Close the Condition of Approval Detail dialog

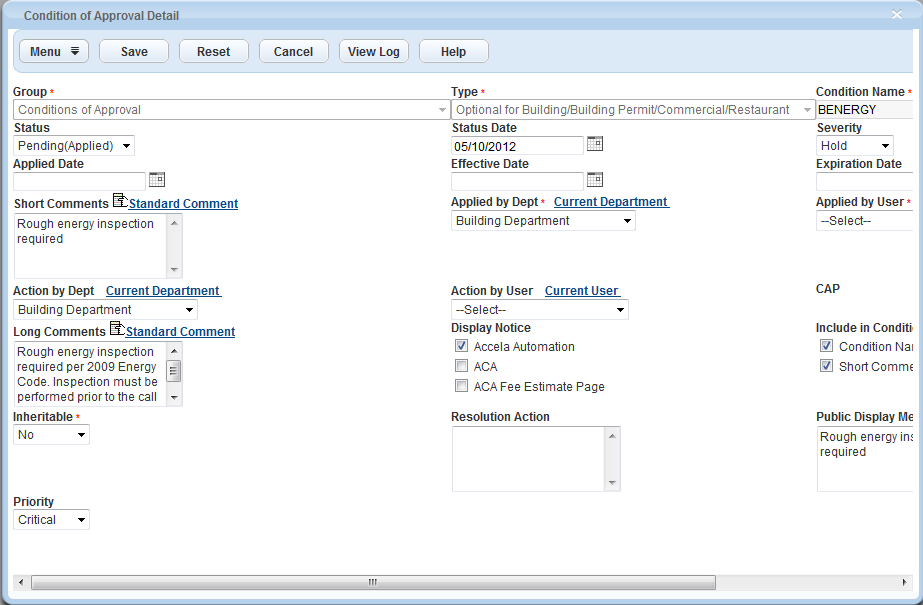point(897,14)
